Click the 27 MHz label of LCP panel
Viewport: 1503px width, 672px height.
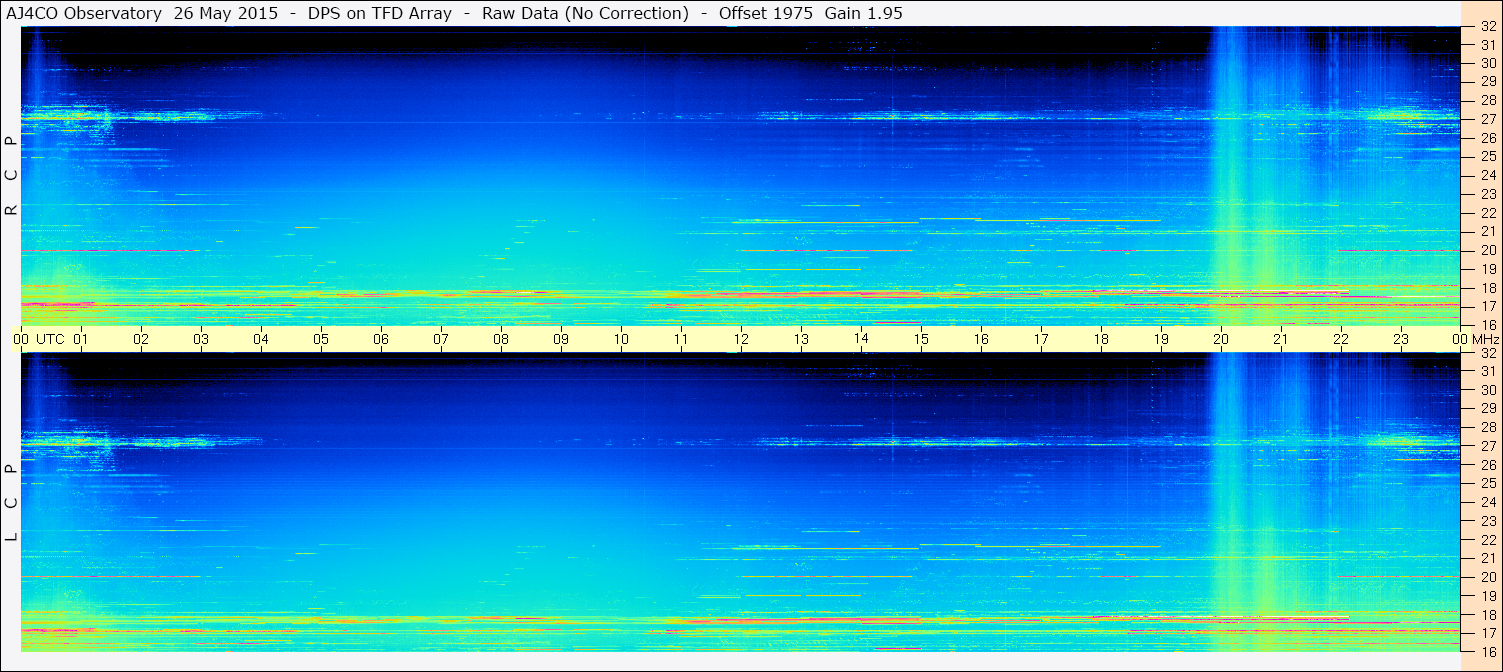click(1488, 446)
